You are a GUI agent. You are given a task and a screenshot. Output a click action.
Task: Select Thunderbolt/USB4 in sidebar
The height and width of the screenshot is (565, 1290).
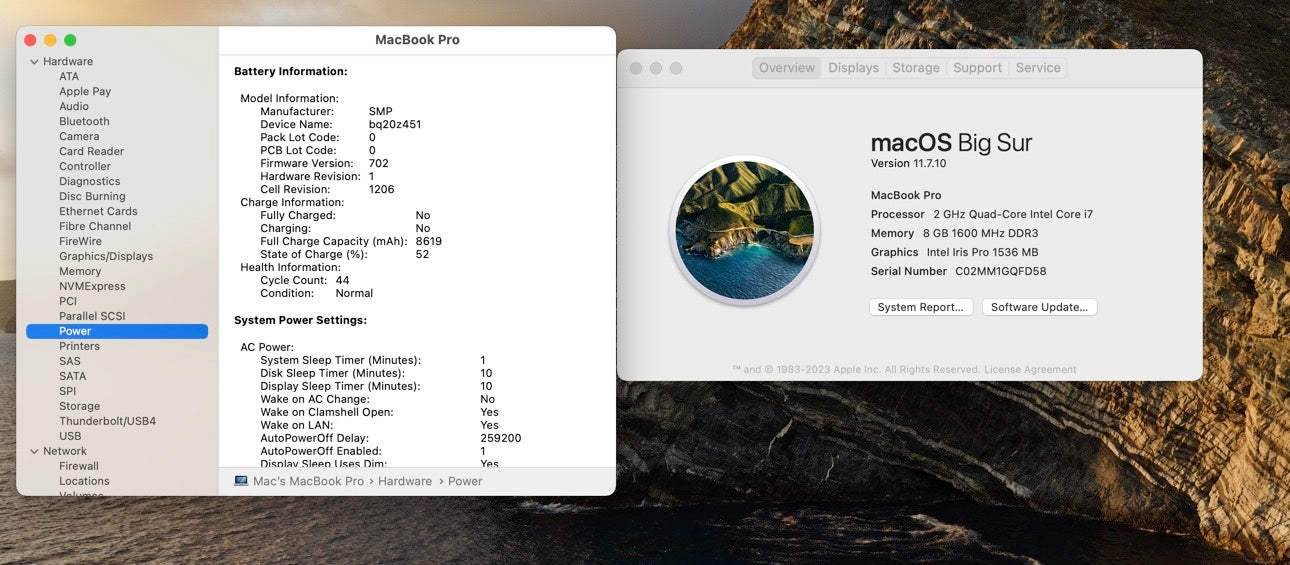coord(107,422)
